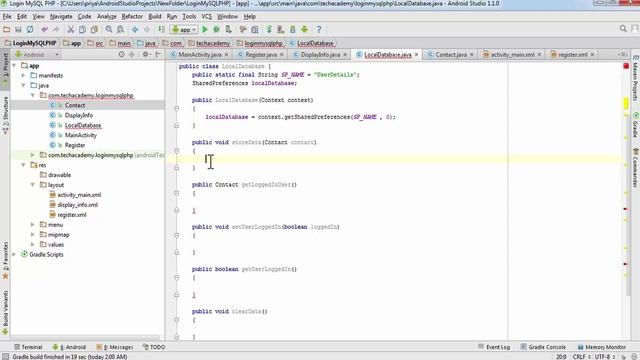Start debugging with the bug icon
640x360 pixels.
click(x=216, y=29)
